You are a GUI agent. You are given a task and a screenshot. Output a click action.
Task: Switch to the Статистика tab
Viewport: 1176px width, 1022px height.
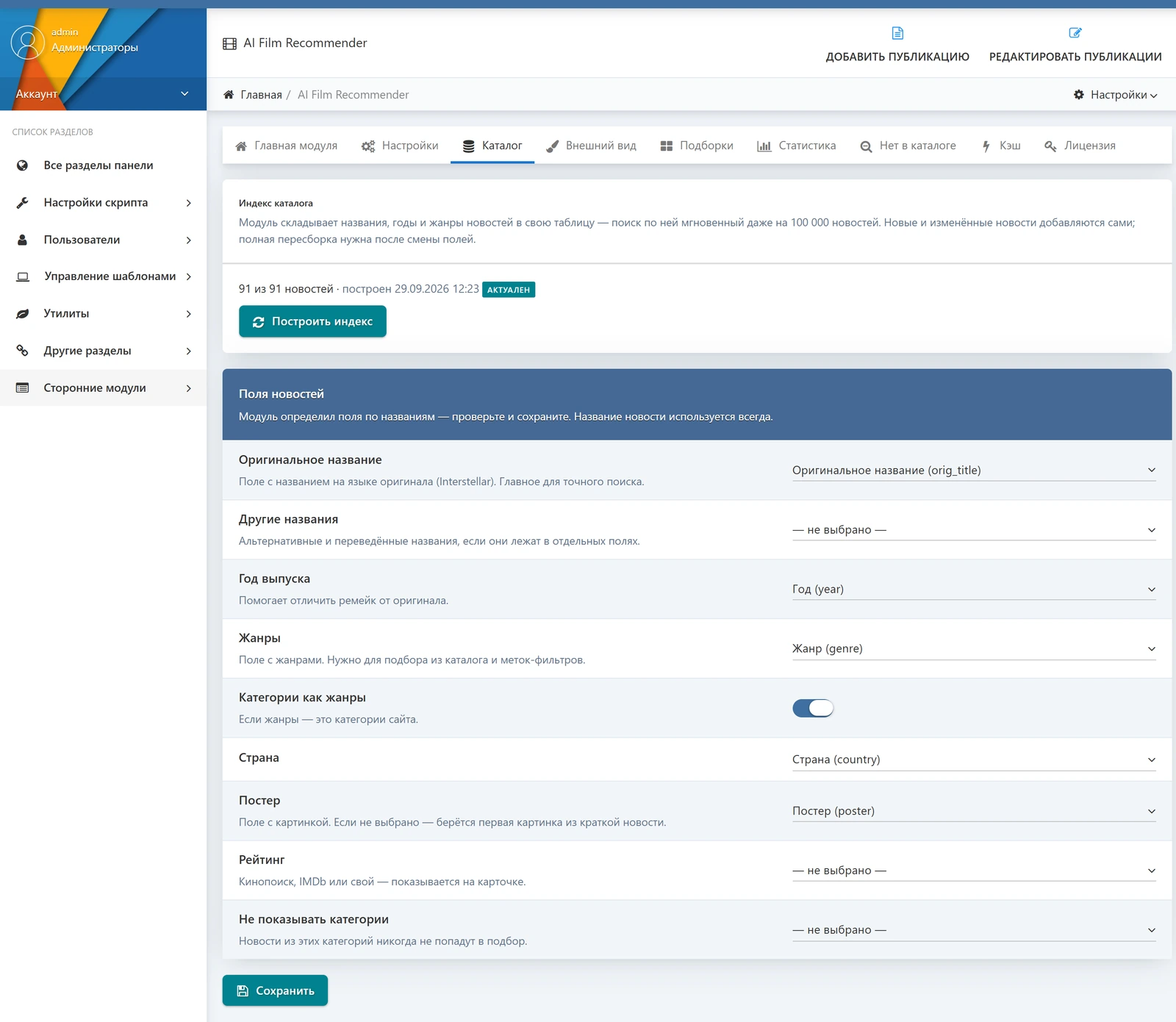797,146
